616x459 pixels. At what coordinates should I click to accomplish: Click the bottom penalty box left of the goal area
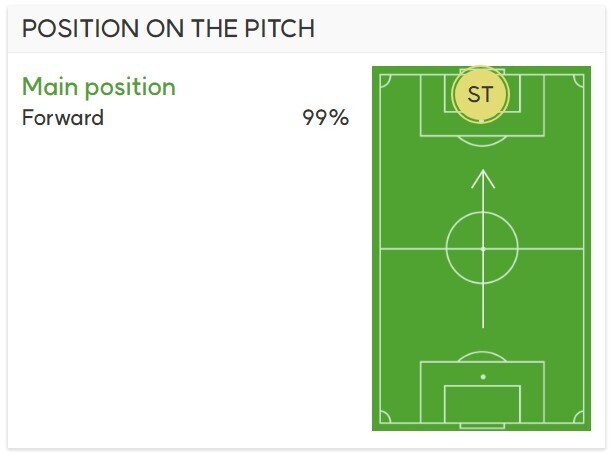[432, 395]
